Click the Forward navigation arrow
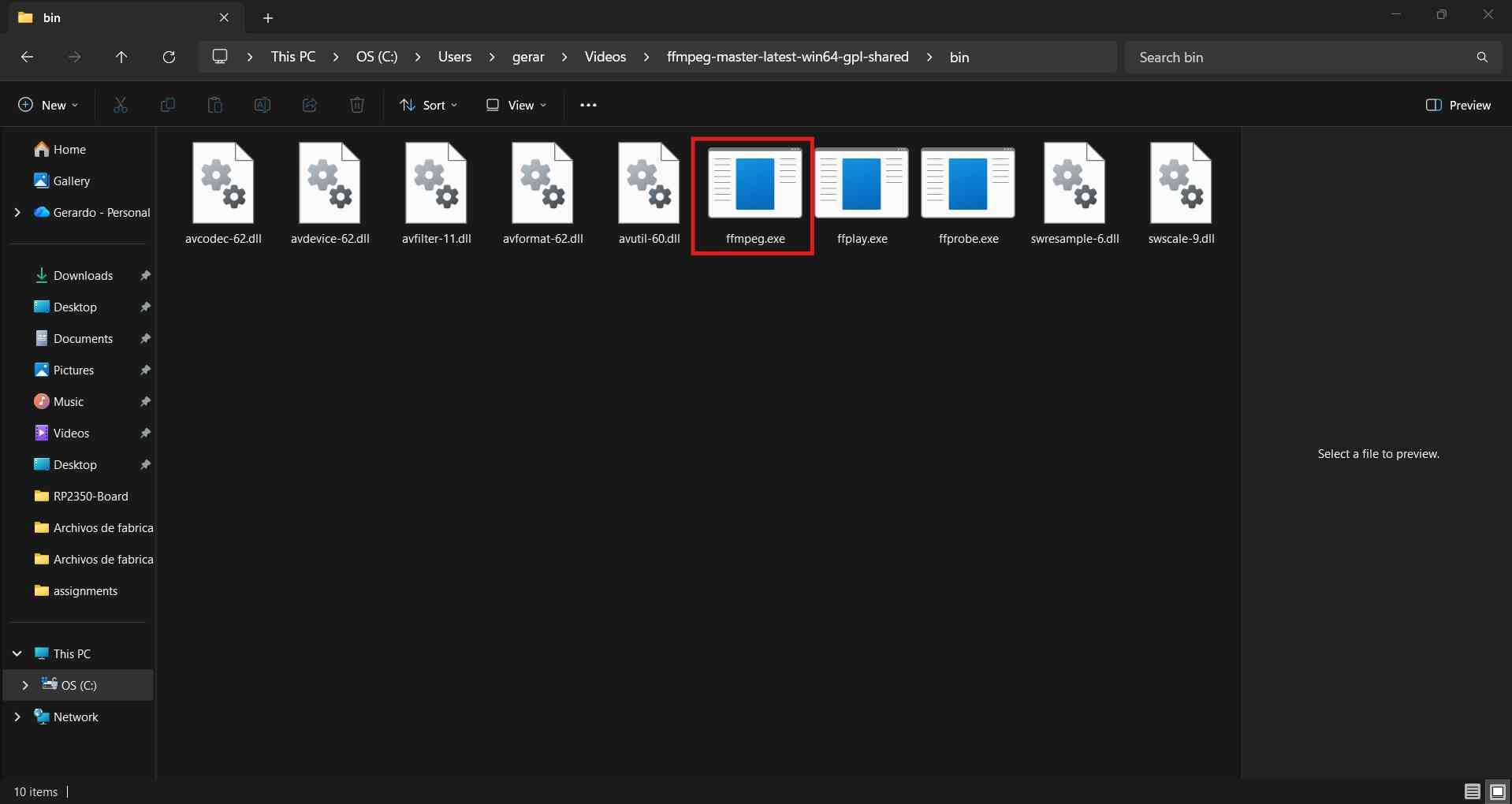The image size is (1512, 804). [74, 57]
